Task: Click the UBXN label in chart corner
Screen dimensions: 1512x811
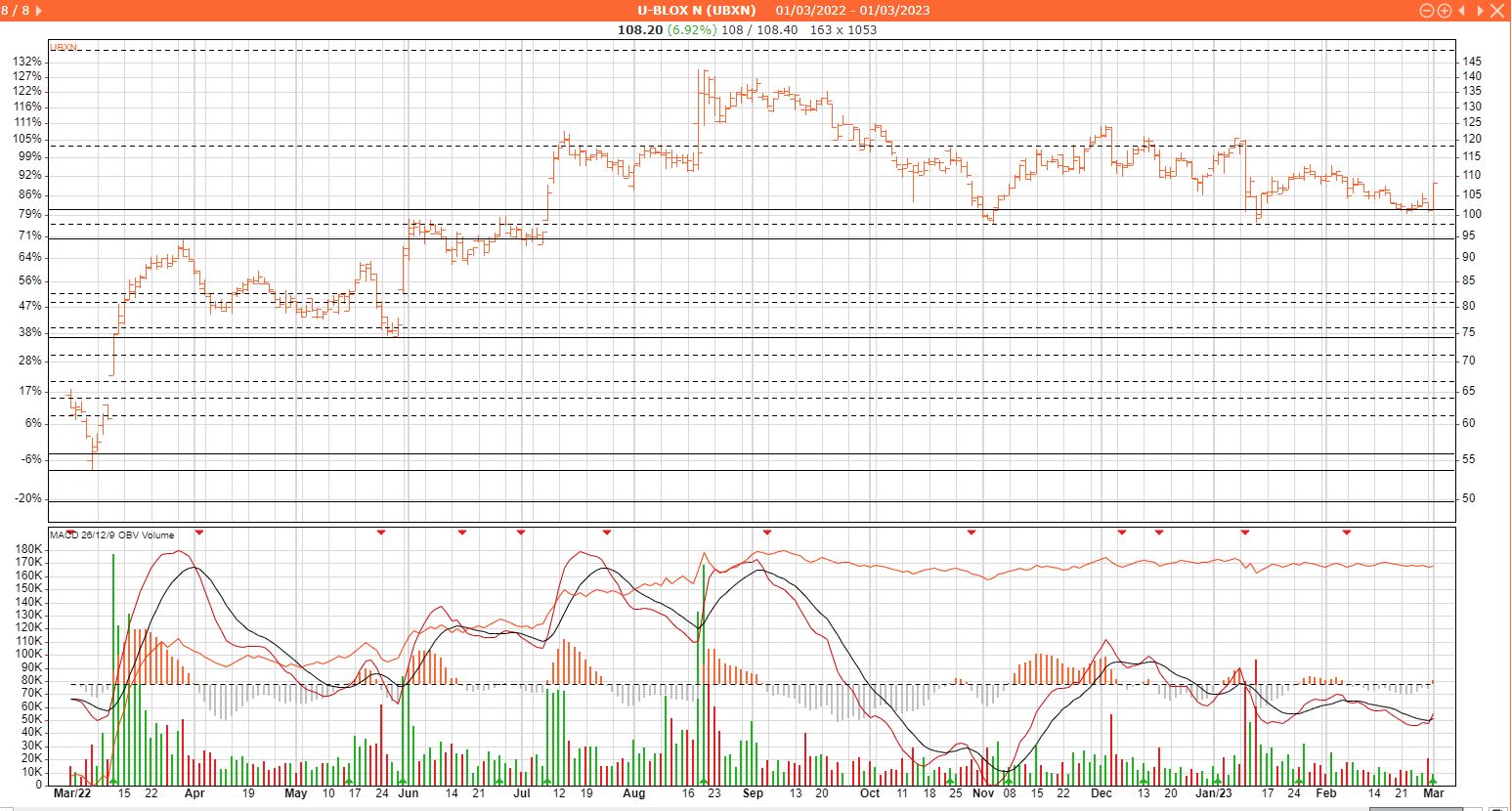Action: tap(64, 47)
